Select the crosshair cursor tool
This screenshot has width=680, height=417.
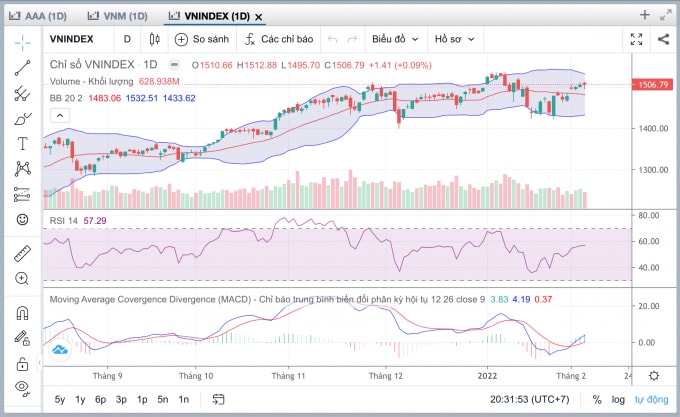23,42
